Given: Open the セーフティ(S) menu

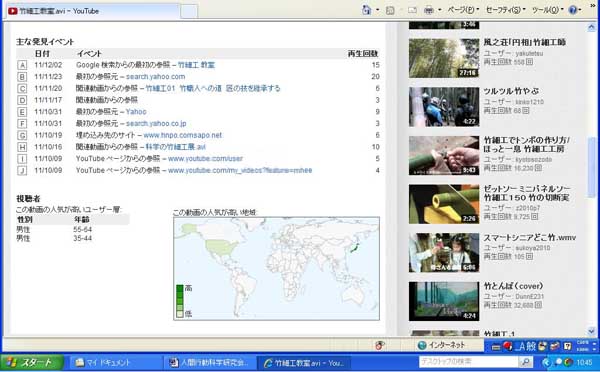Looking at the screenshot, I should [505, 10].
